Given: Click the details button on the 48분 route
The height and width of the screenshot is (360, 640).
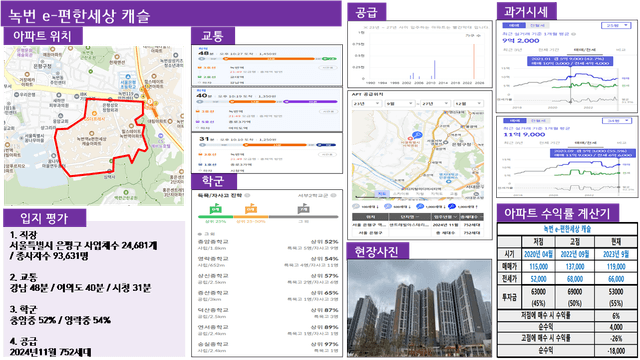Looking at the screenshot, I should [x=327, y=68].
